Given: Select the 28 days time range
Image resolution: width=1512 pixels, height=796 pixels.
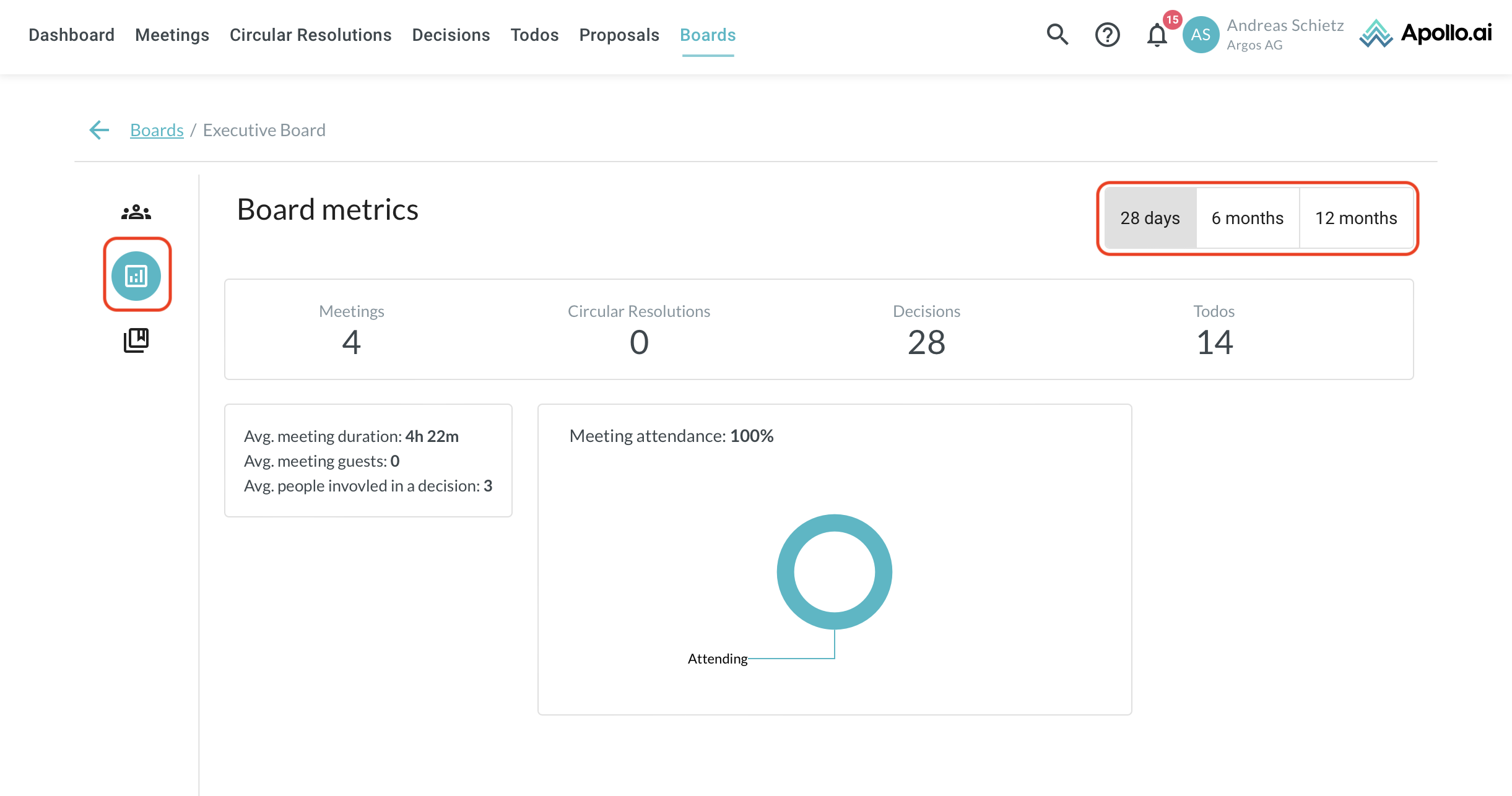Looking at the screenshot, I should [1150, 218].
